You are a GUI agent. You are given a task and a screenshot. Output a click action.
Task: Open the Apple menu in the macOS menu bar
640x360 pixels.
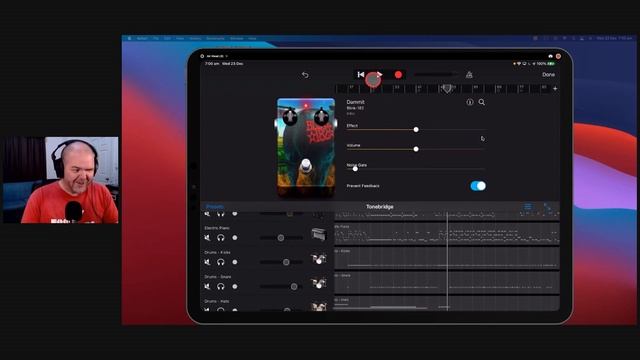129,38
